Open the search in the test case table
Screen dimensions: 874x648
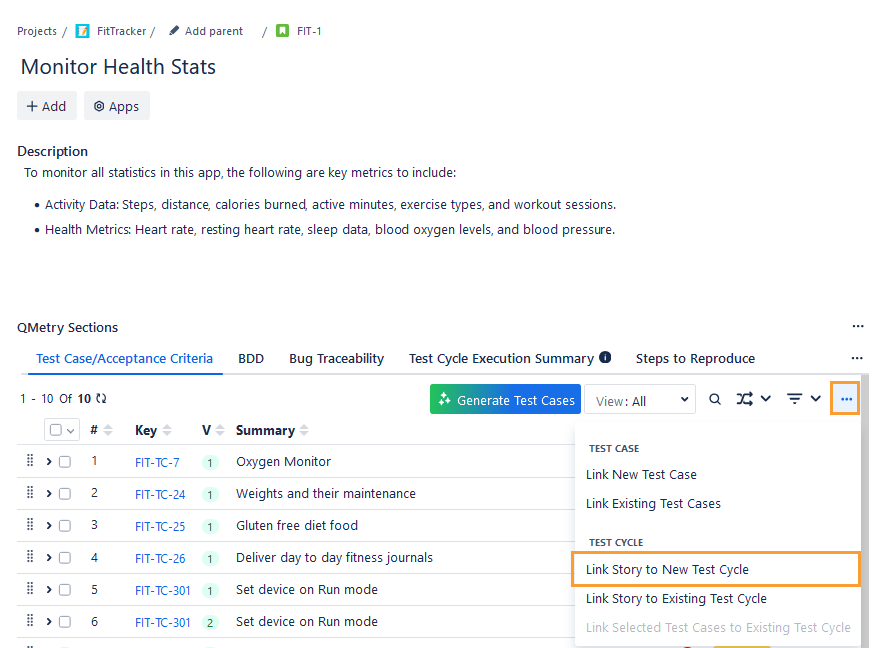click(x=714, y=398)
